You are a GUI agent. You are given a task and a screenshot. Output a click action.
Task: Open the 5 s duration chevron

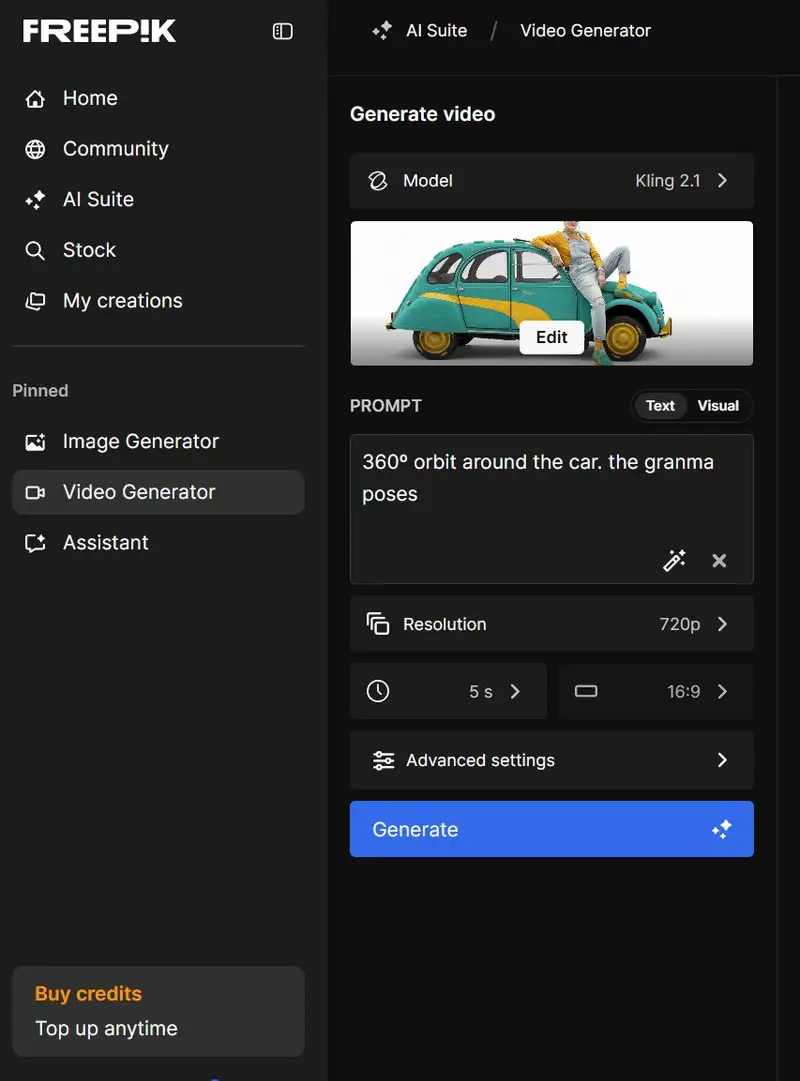click(x=515, y=691)
